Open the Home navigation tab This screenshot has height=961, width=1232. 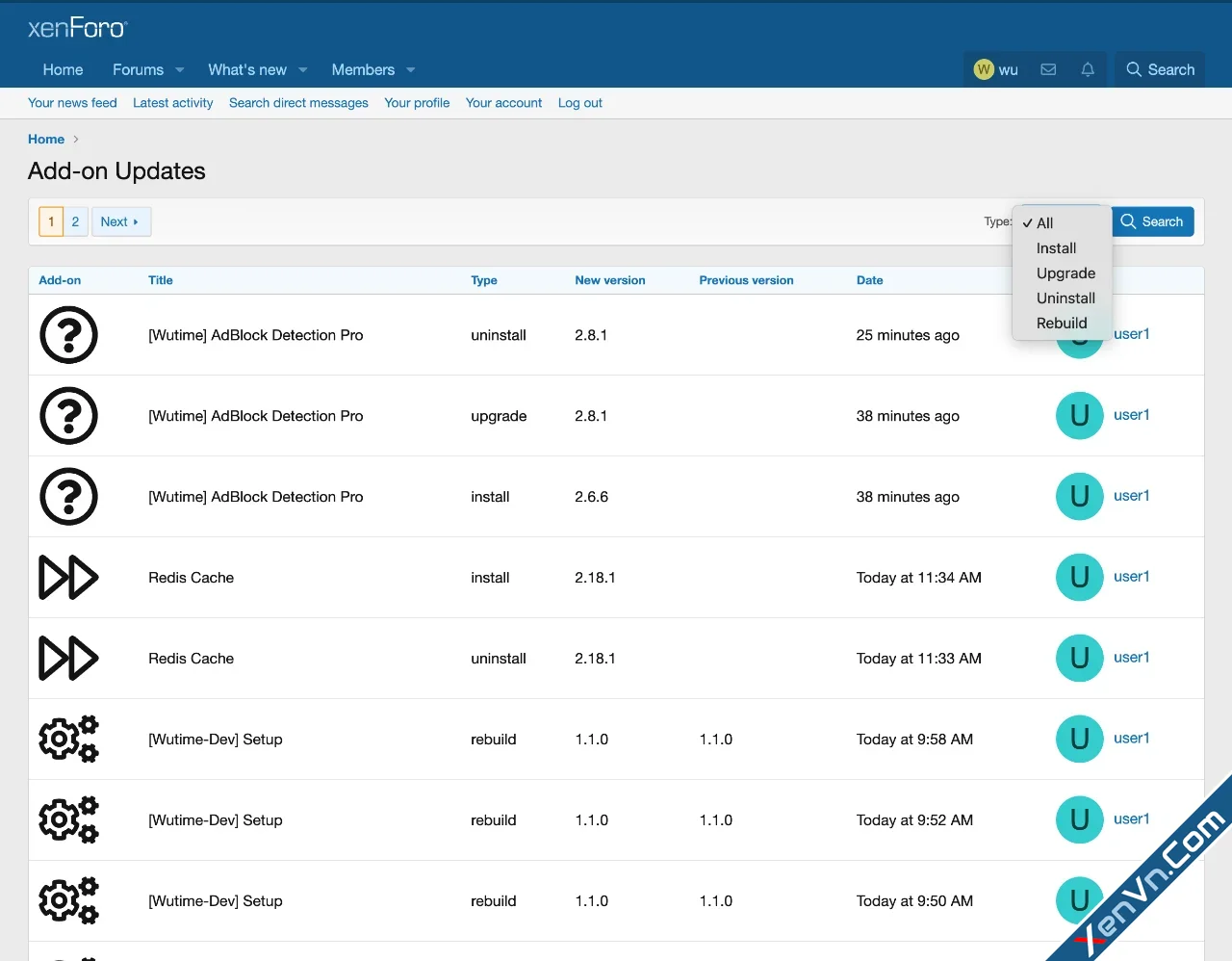tap(64, 70)
